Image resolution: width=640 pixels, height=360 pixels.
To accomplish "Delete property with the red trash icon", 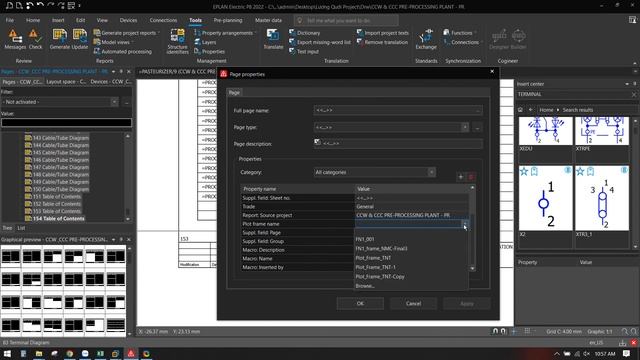I will coord(471,177).
